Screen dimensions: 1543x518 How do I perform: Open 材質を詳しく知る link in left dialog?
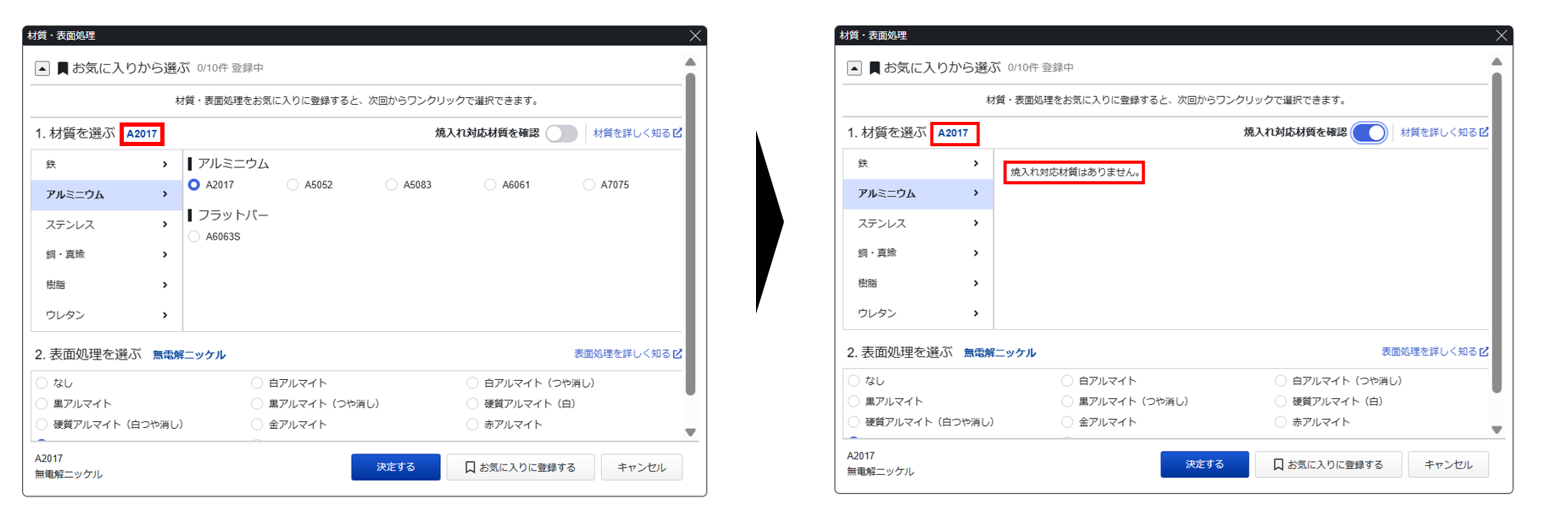click(x=638, y=133)
